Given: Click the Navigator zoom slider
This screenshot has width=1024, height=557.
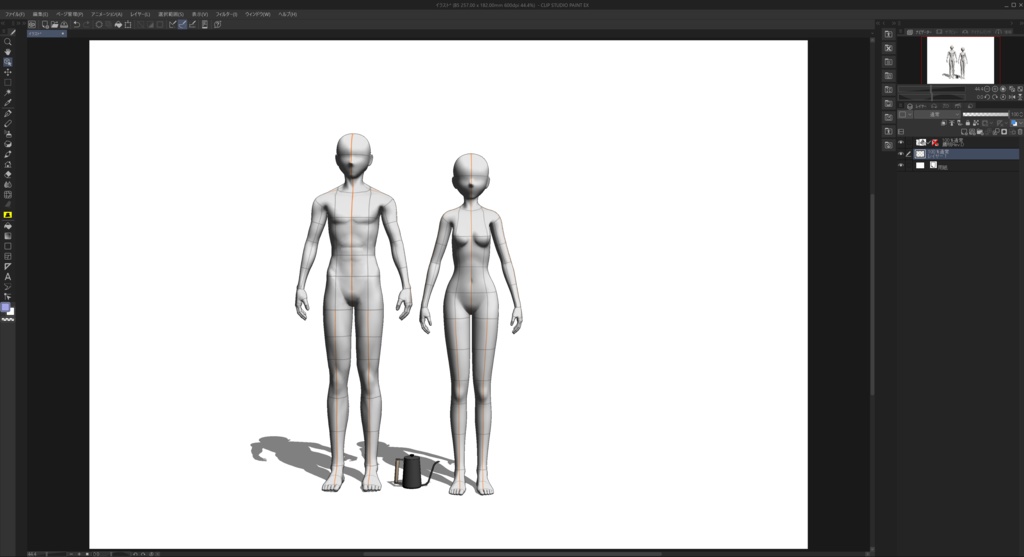Looking at the screenshot, I should coord(931,89).
